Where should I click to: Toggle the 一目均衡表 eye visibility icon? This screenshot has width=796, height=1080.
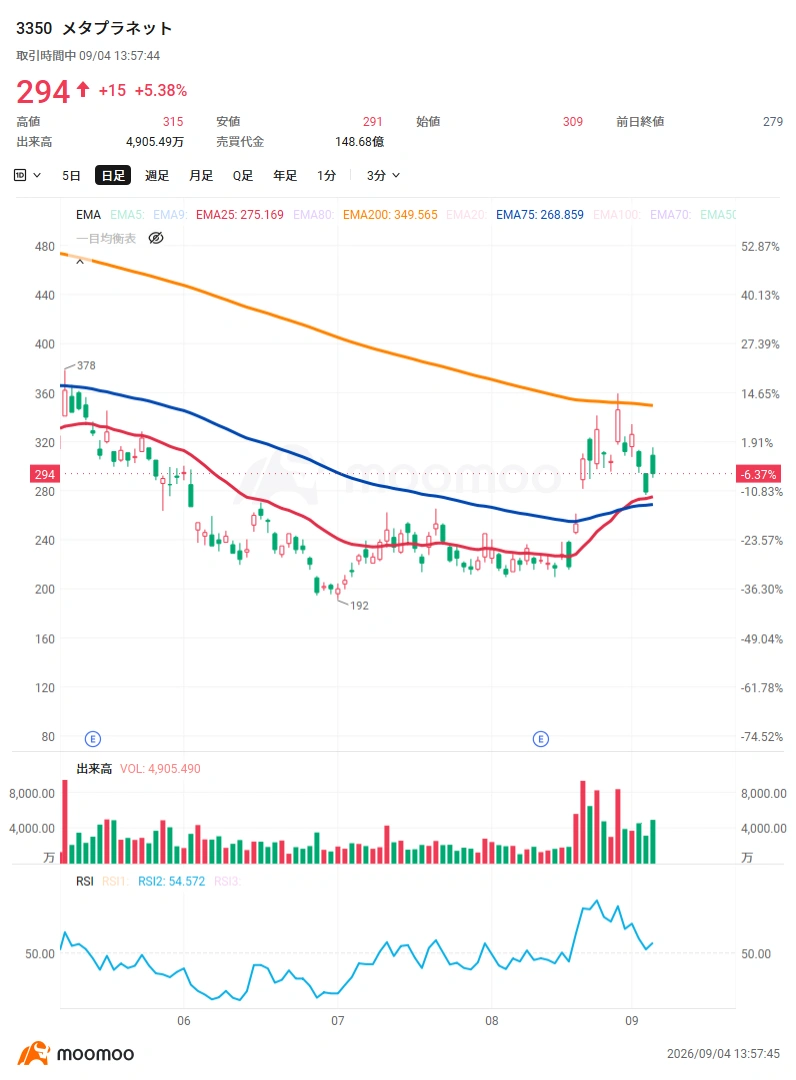[x=156, y=238]
